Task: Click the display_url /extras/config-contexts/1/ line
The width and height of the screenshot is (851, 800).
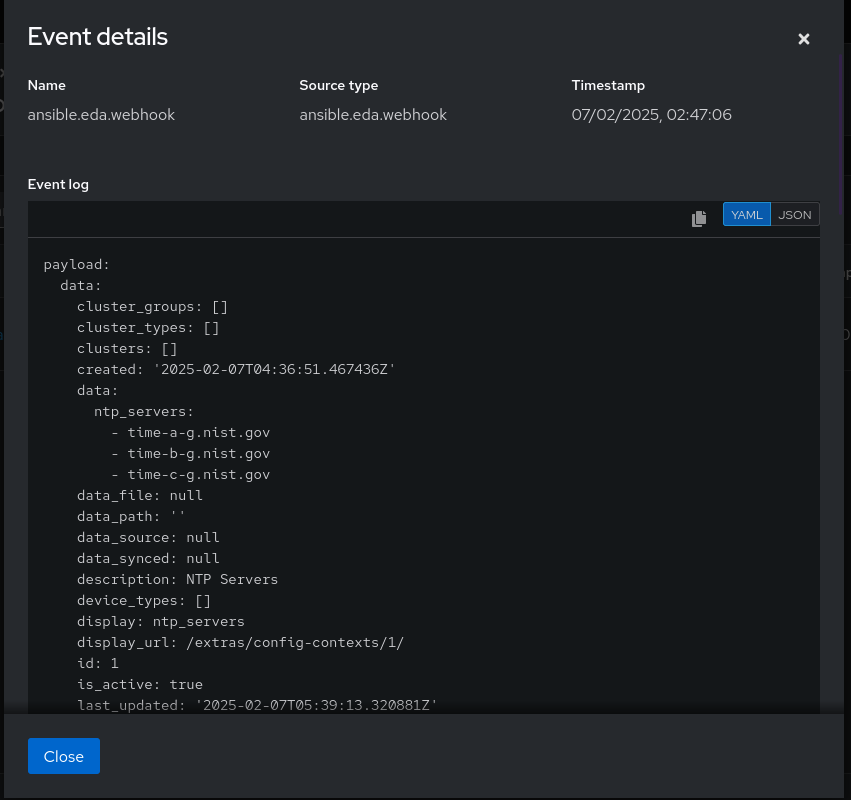Action: click(x=240, y=643)
